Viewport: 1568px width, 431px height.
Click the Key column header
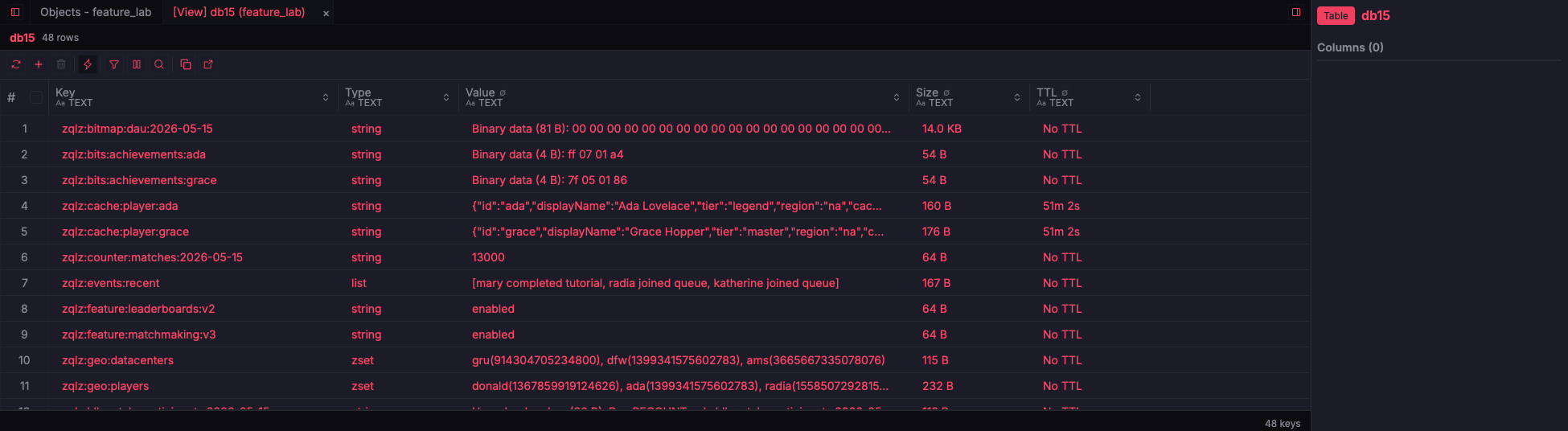point(65,92)
